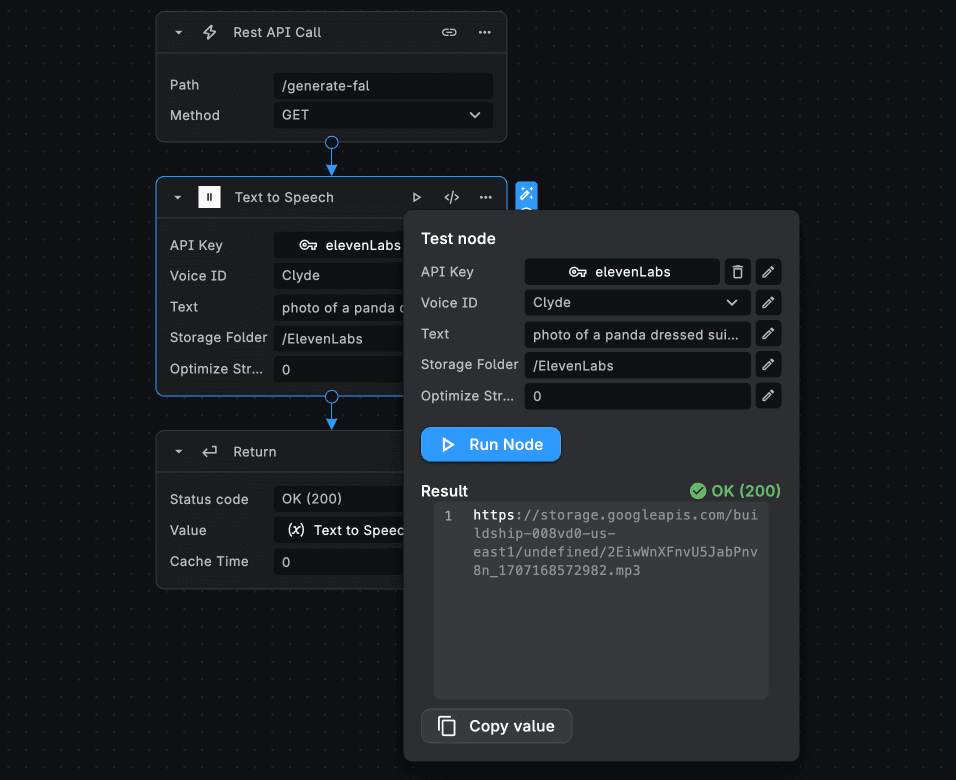Collapse the Return node

[178, 452]
